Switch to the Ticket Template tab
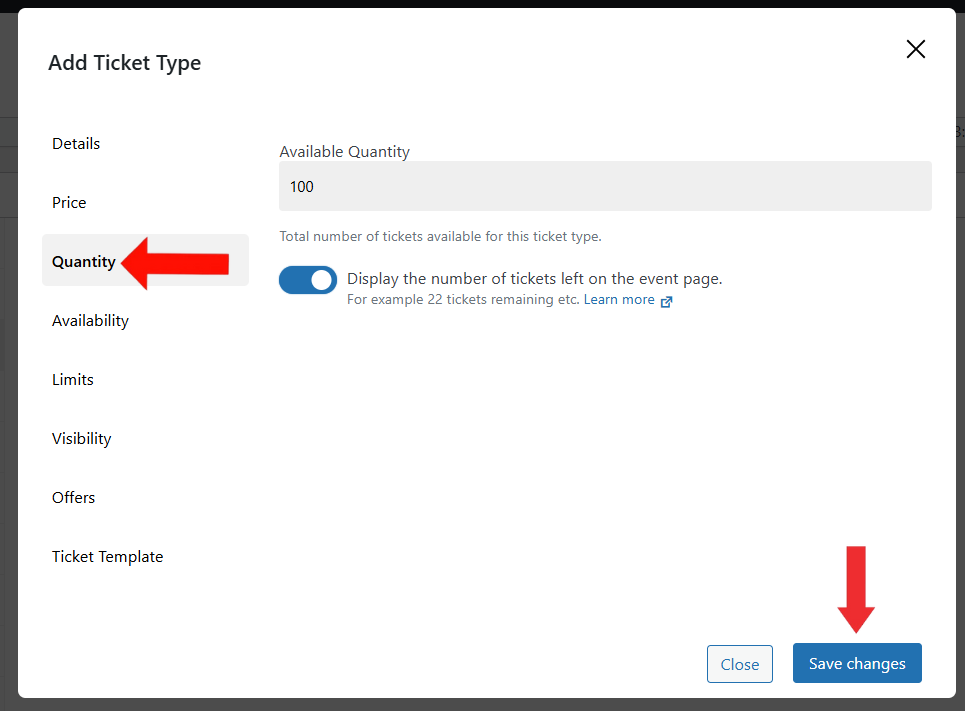965x711 pixels. (x=108, y=556)
